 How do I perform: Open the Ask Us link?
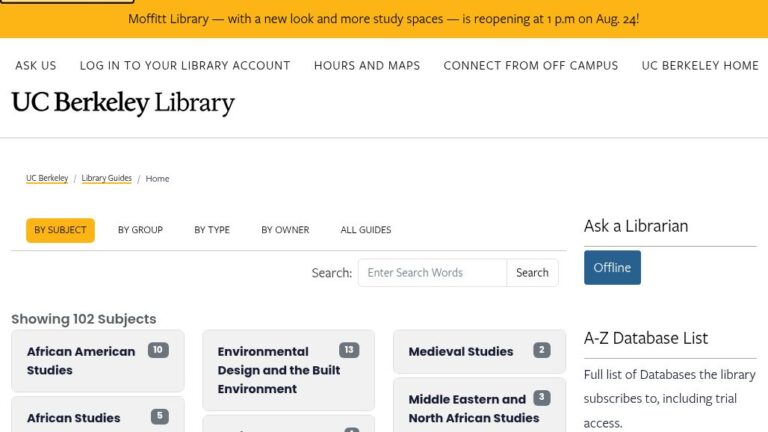click(35, 66)
